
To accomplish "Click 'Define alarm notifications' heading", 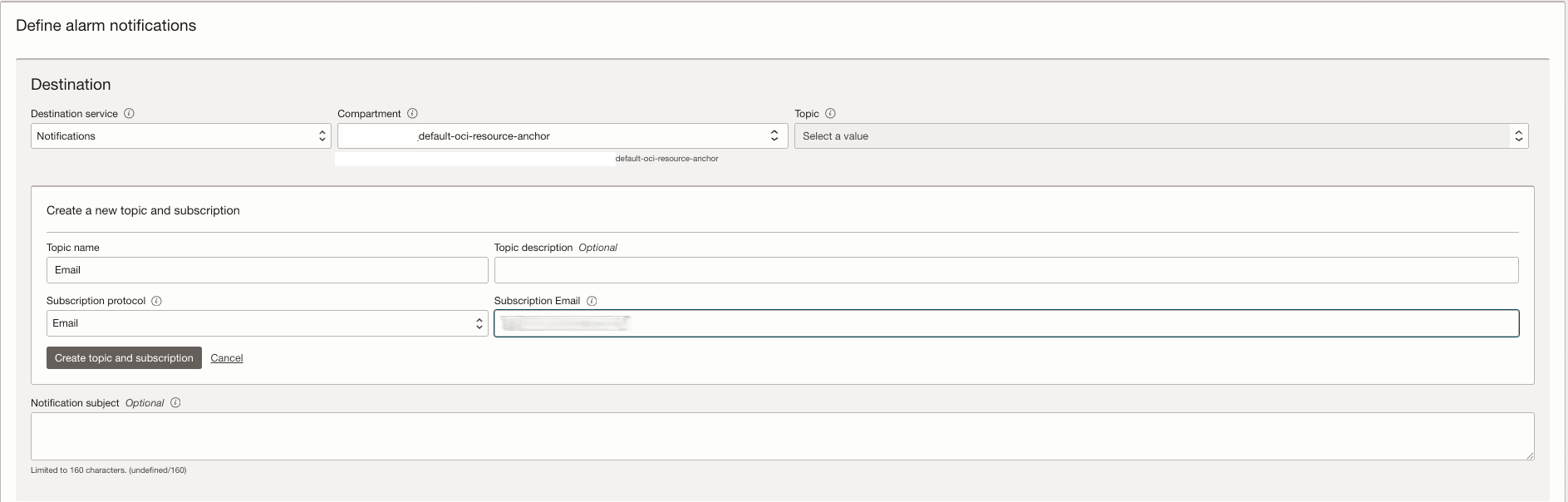I will coord(106,26).
